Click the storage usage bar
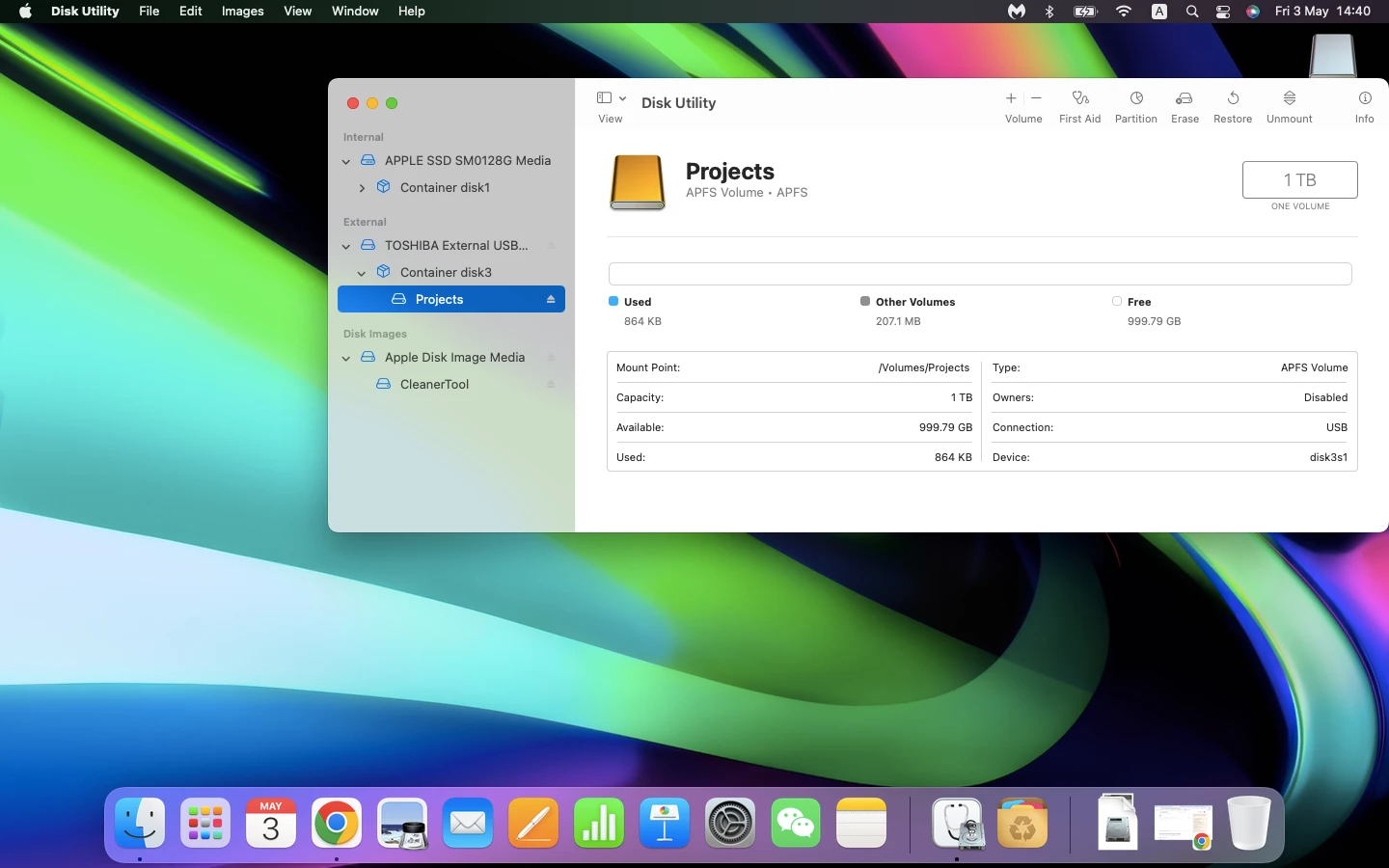This screenshot has width=1389, height=868. (980, 274)
